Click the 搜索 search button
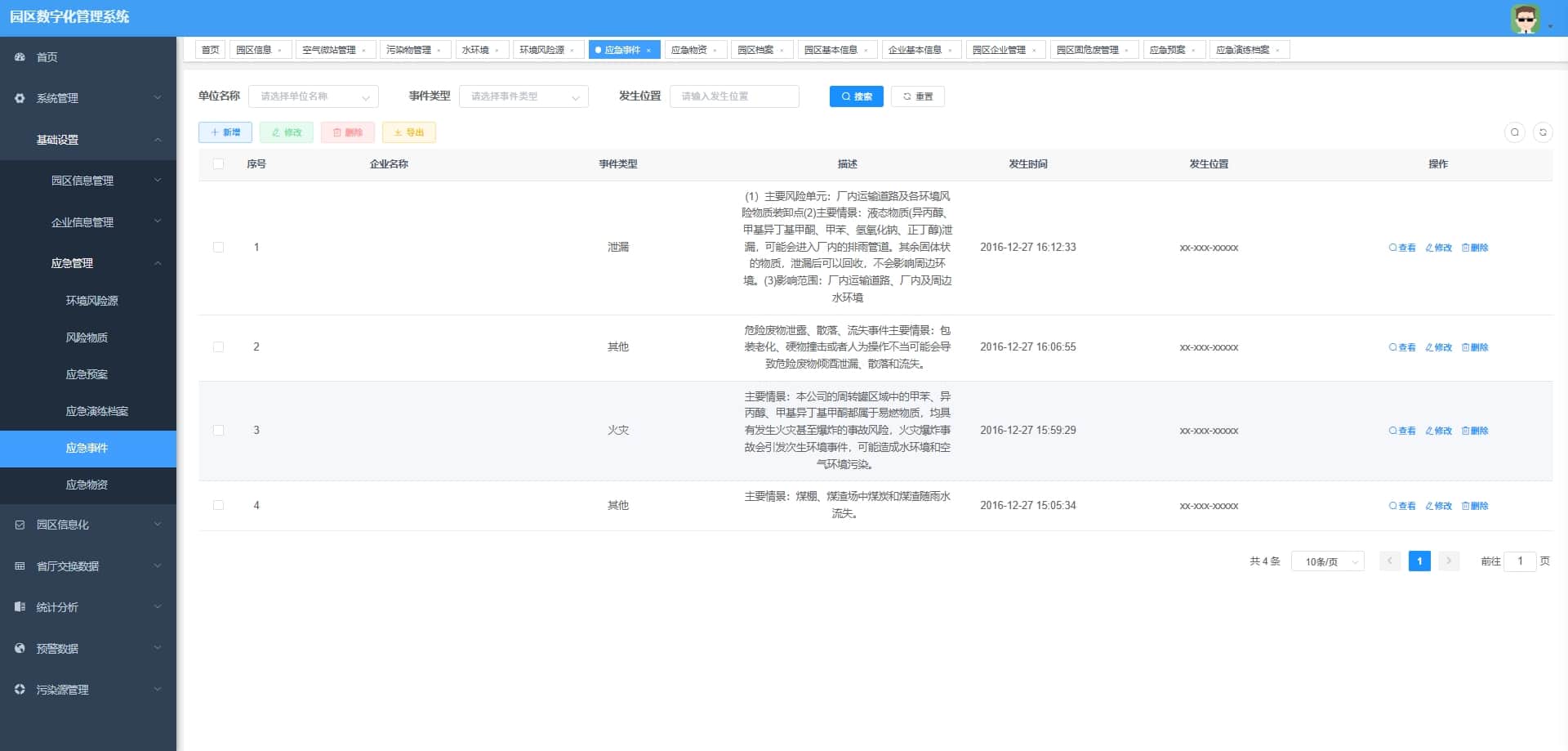The width and height of the screenshot is (1568, 751). 856,96
